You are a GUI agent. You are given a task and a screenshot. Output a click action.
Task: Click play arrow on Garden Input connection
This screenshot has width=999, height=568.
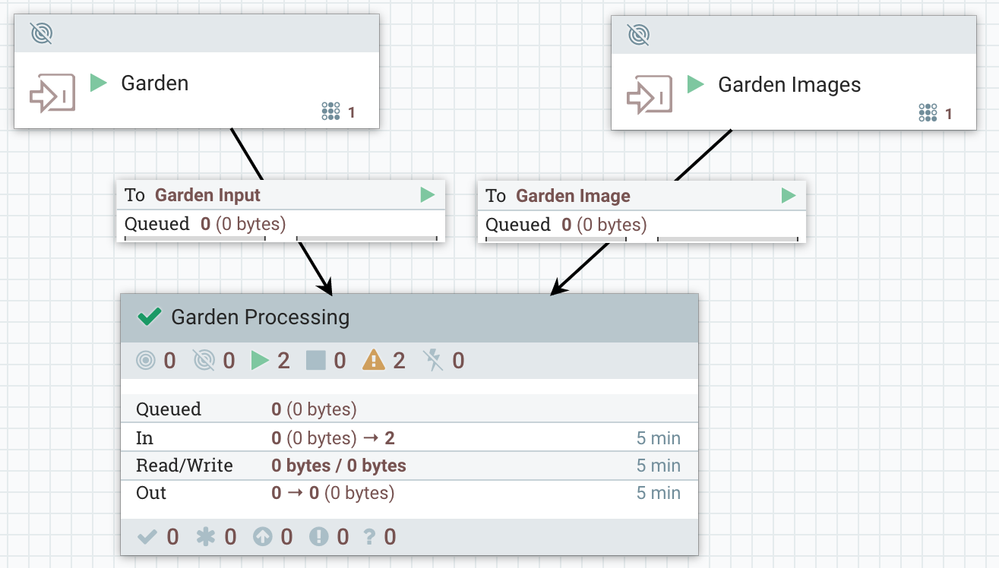(x=427, y=195)
